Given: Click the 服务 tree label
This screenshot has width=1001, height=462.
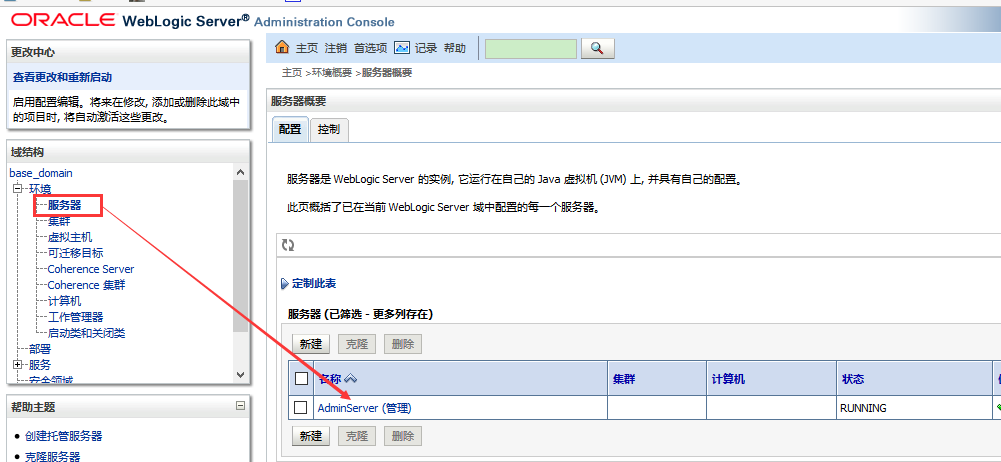Looking at the screenshot, I should pyautogui.click(x=40, y=365).
